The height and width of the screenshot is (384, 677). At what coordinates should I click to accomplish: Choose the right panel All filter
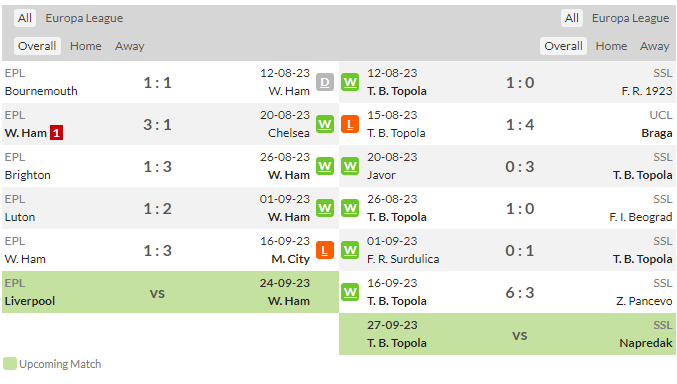[x=572, y=18]
